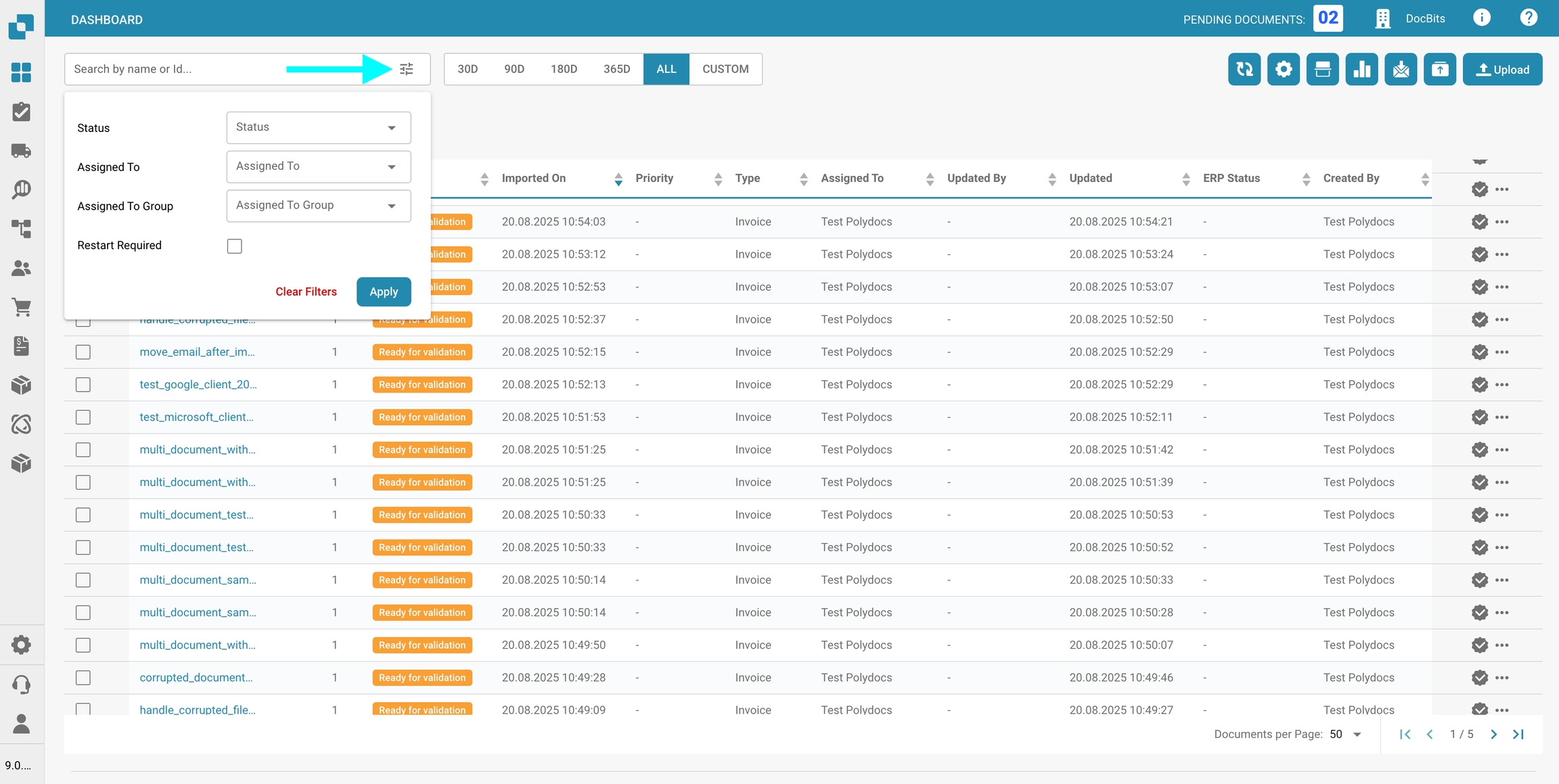Select the 90D time range tab

pyautogui.click(x=514, y=69)
